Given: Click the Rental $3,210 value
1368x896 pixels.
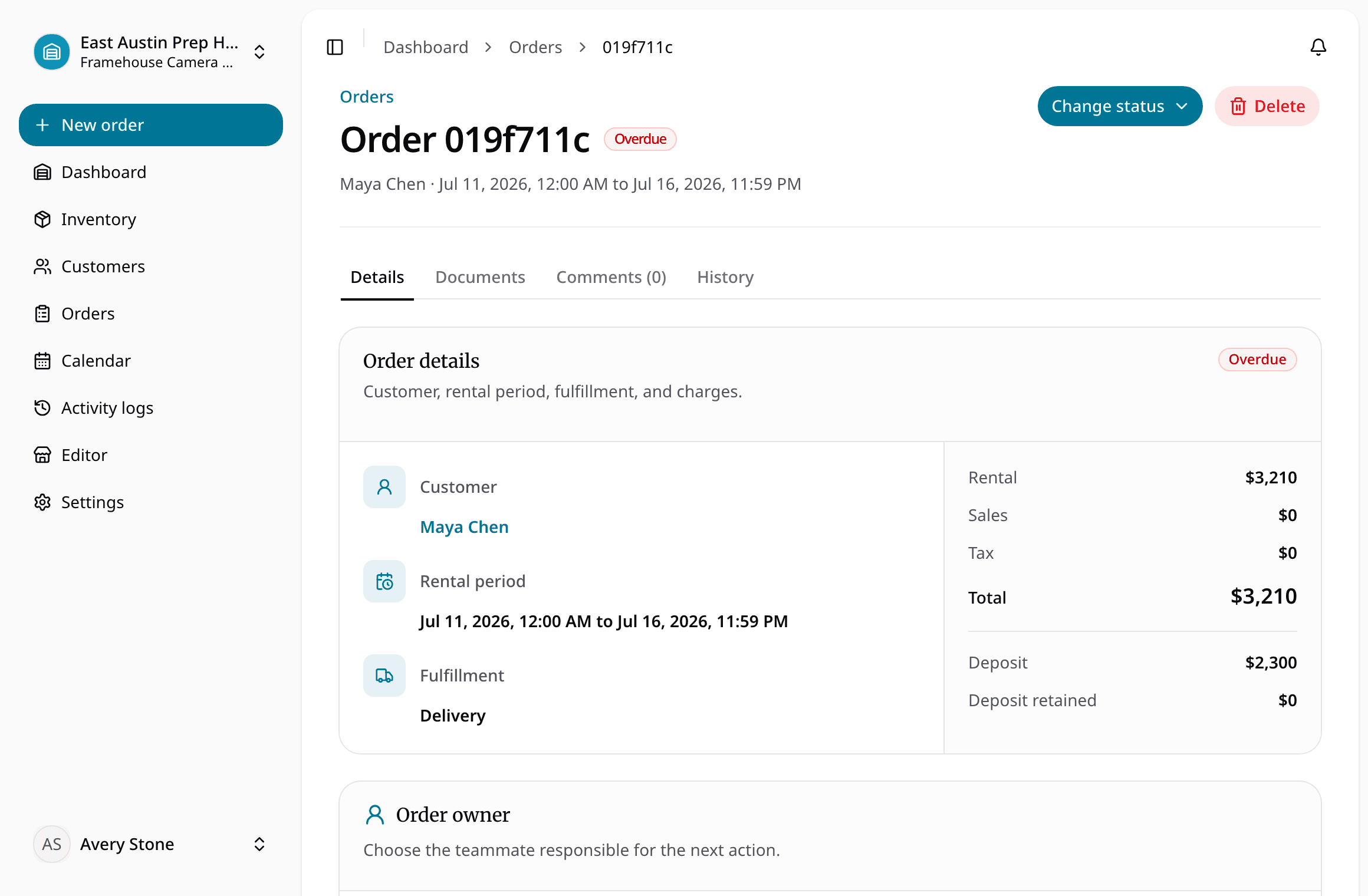Looking at the screenshot, I should [1271, 477].
